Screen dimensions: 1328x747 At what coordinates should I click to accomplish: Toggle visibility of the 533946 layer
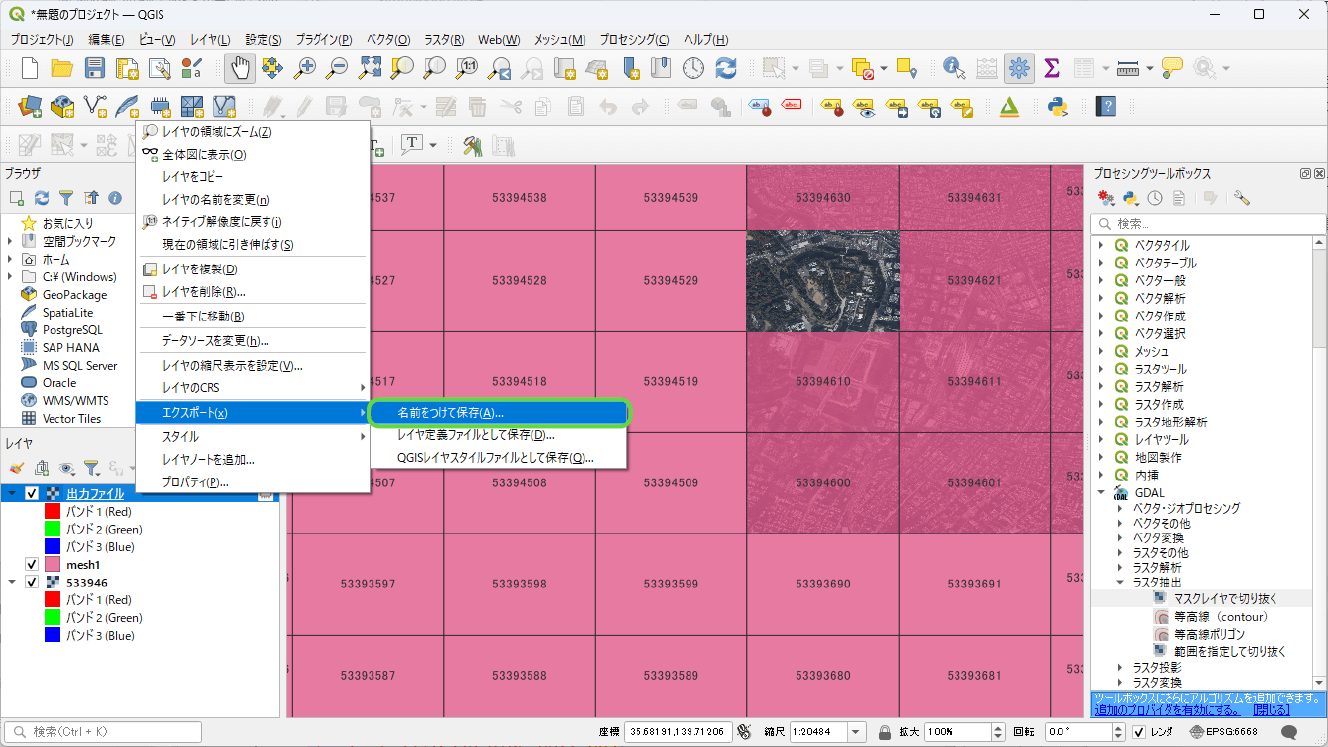pos(32,582)
